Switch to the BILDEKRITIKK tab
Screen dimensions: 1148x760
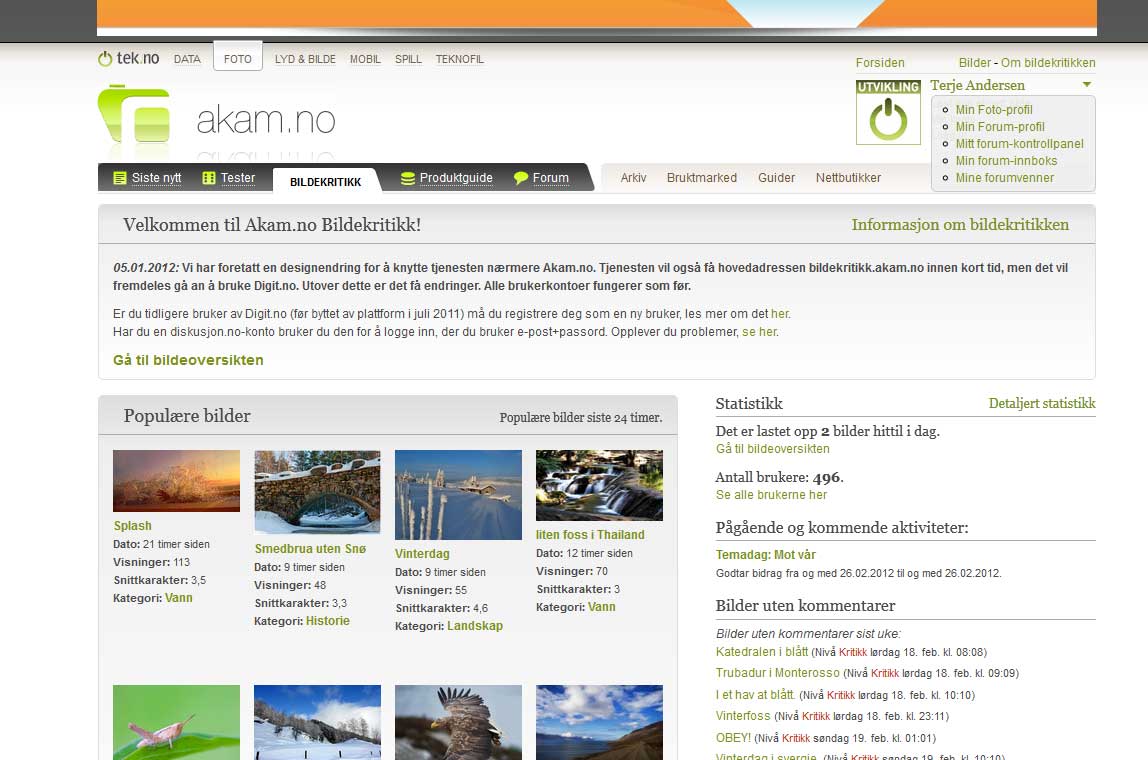[326, 181]
